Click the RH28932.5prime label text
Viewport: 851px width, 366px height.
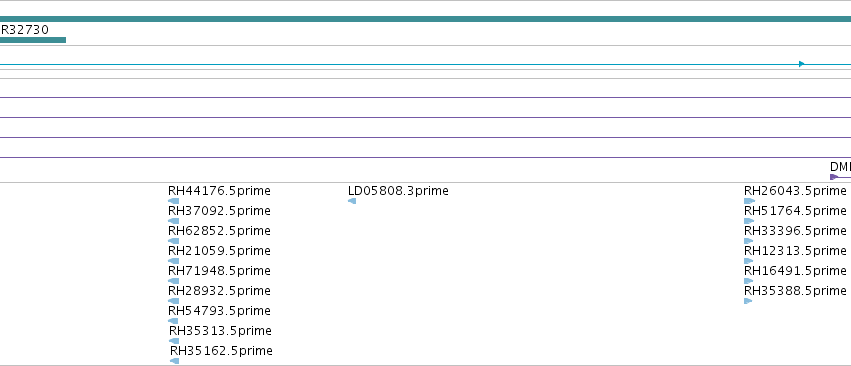219,291
